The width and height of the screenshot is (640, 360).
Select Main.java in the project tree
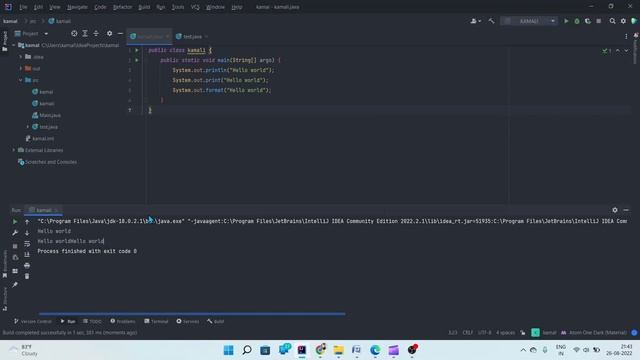tap(47, 116)
